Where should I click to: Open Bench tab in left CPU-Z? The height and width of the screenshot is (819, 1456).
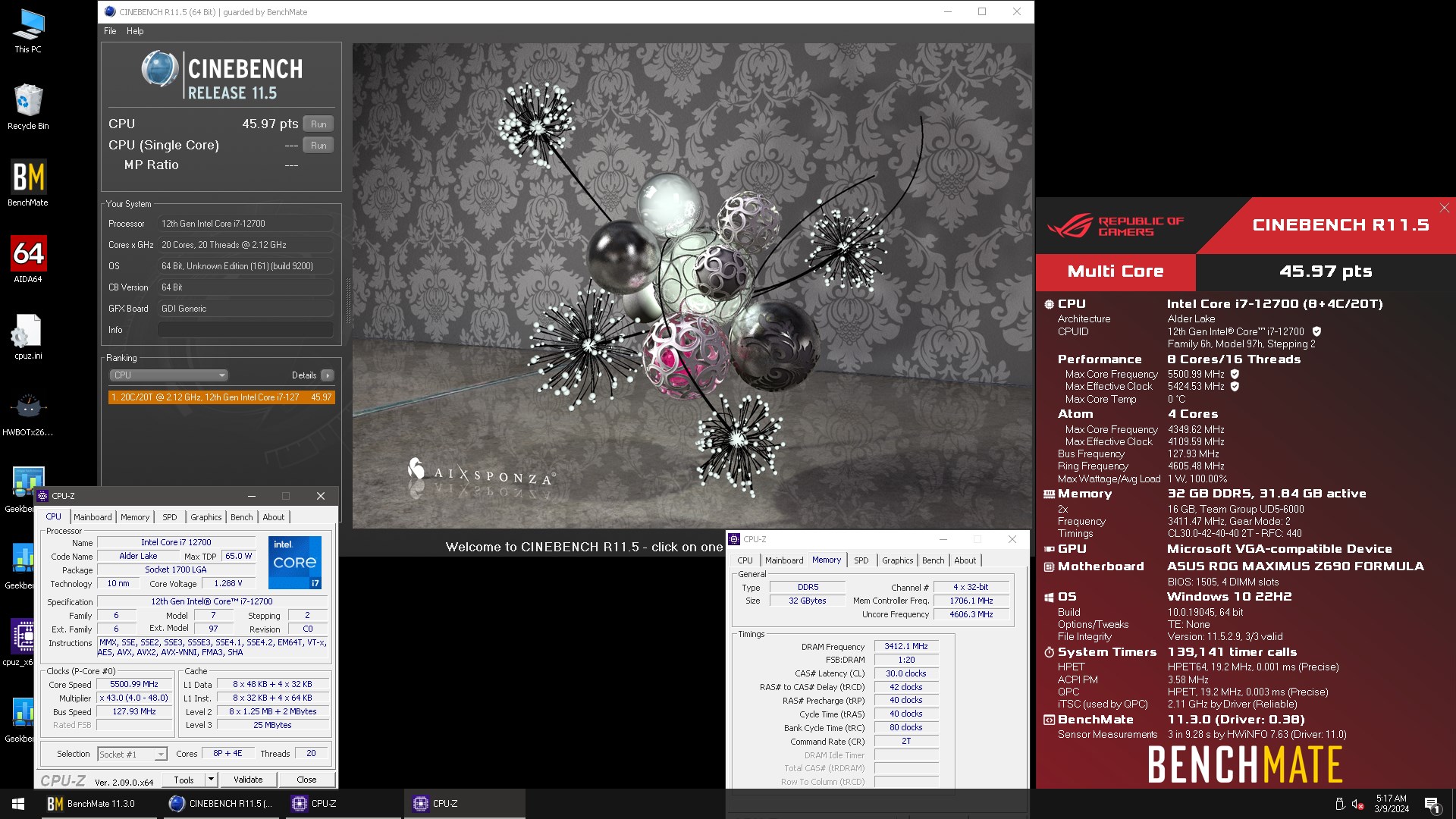pyautogui.click(x=242, y=517)
